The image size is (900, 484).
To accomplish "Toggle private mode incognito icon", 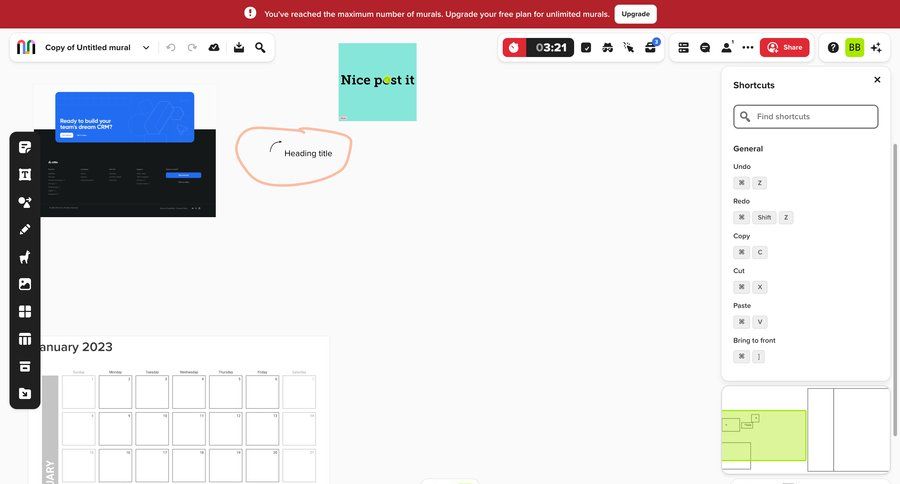I will coord(607,47).
